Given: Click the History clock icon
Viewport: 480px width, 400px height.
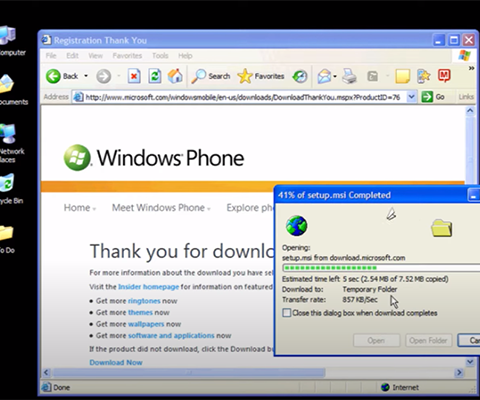Looking at the screenshot, I should [x=299, y=76].
